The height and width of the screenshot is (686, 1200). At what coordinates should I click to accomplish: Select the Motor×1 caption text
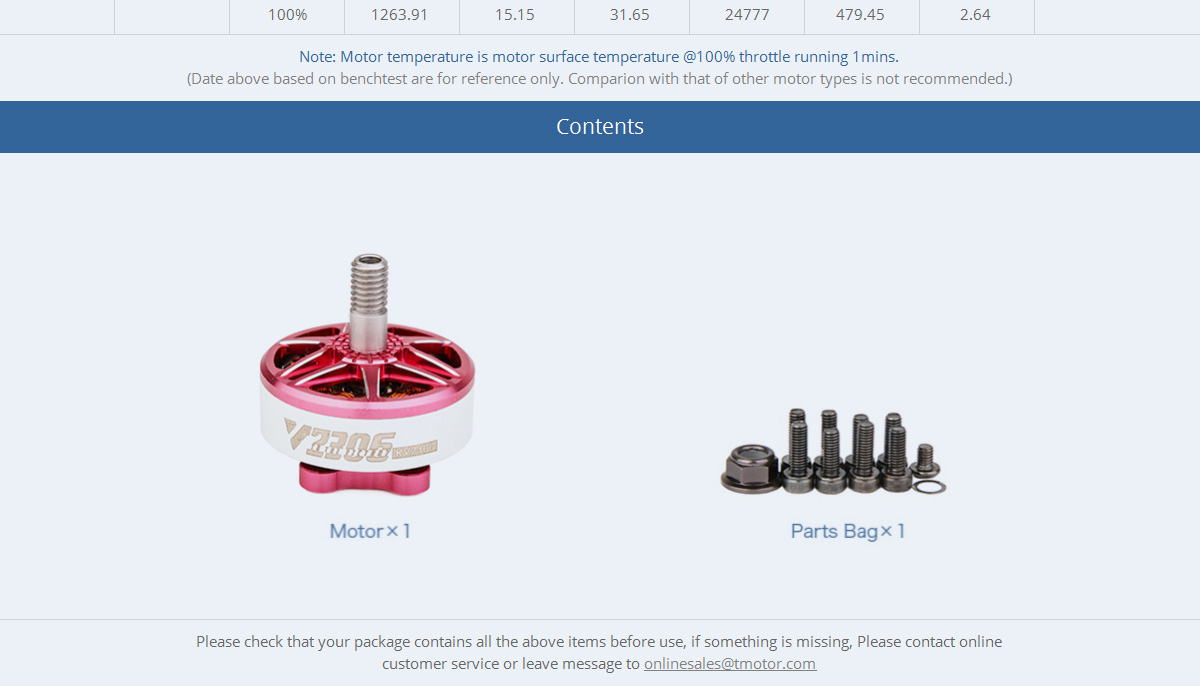[x=370, y=531]
